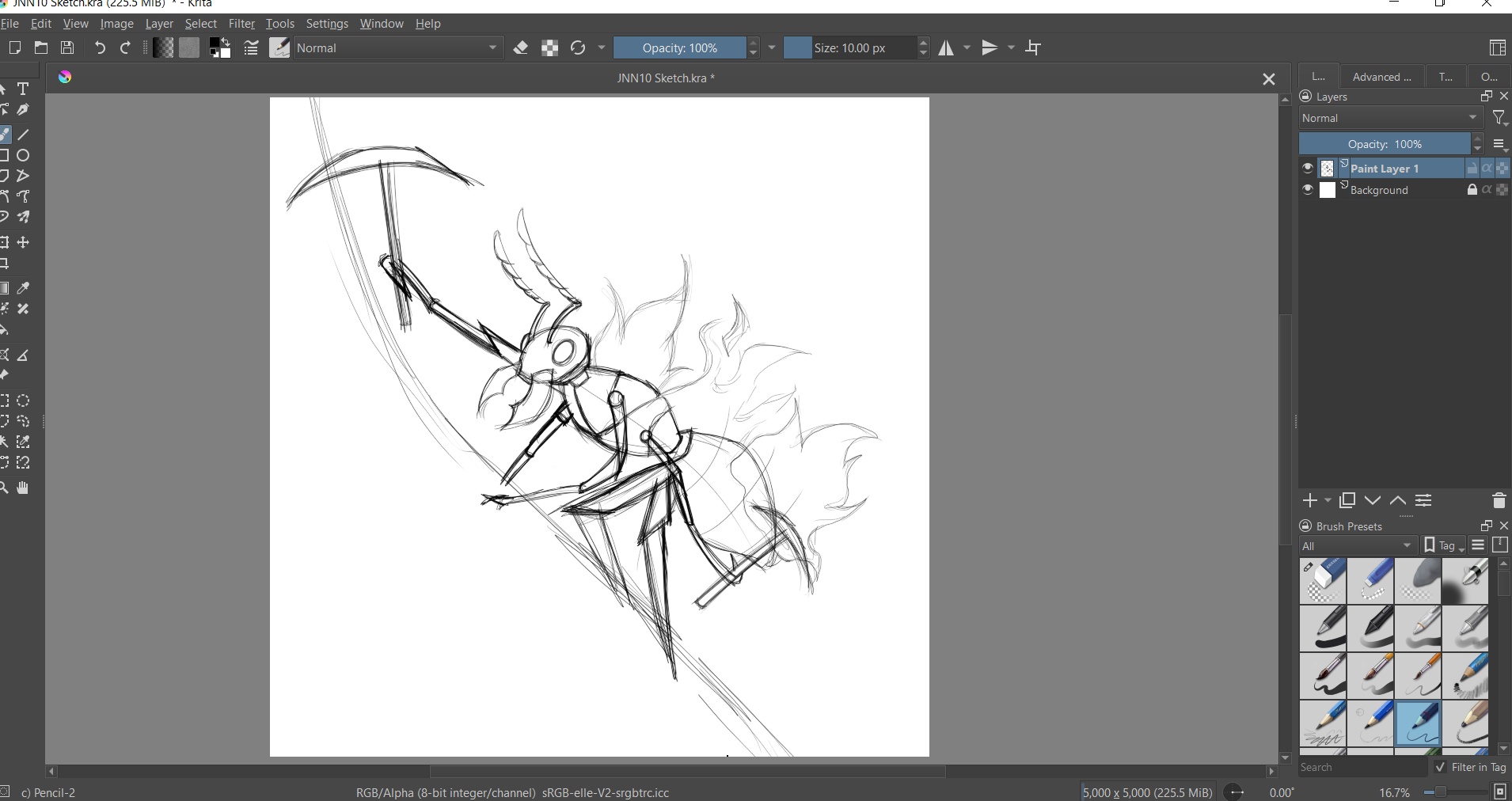Open Layers panel options menu button
Image resolution: width=1512 pixels, height=801 pixels.
(1500, 144)
